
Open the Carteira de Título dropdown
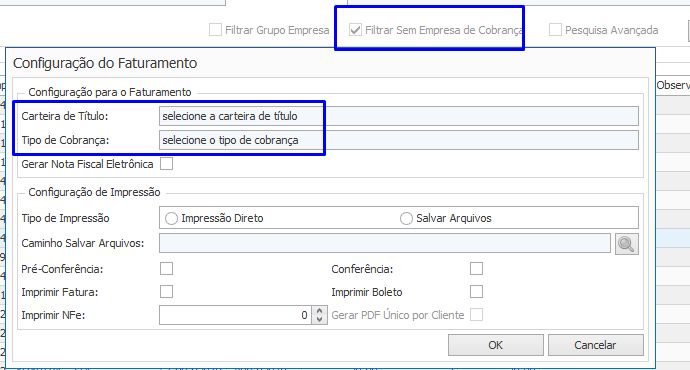[399, 116]
